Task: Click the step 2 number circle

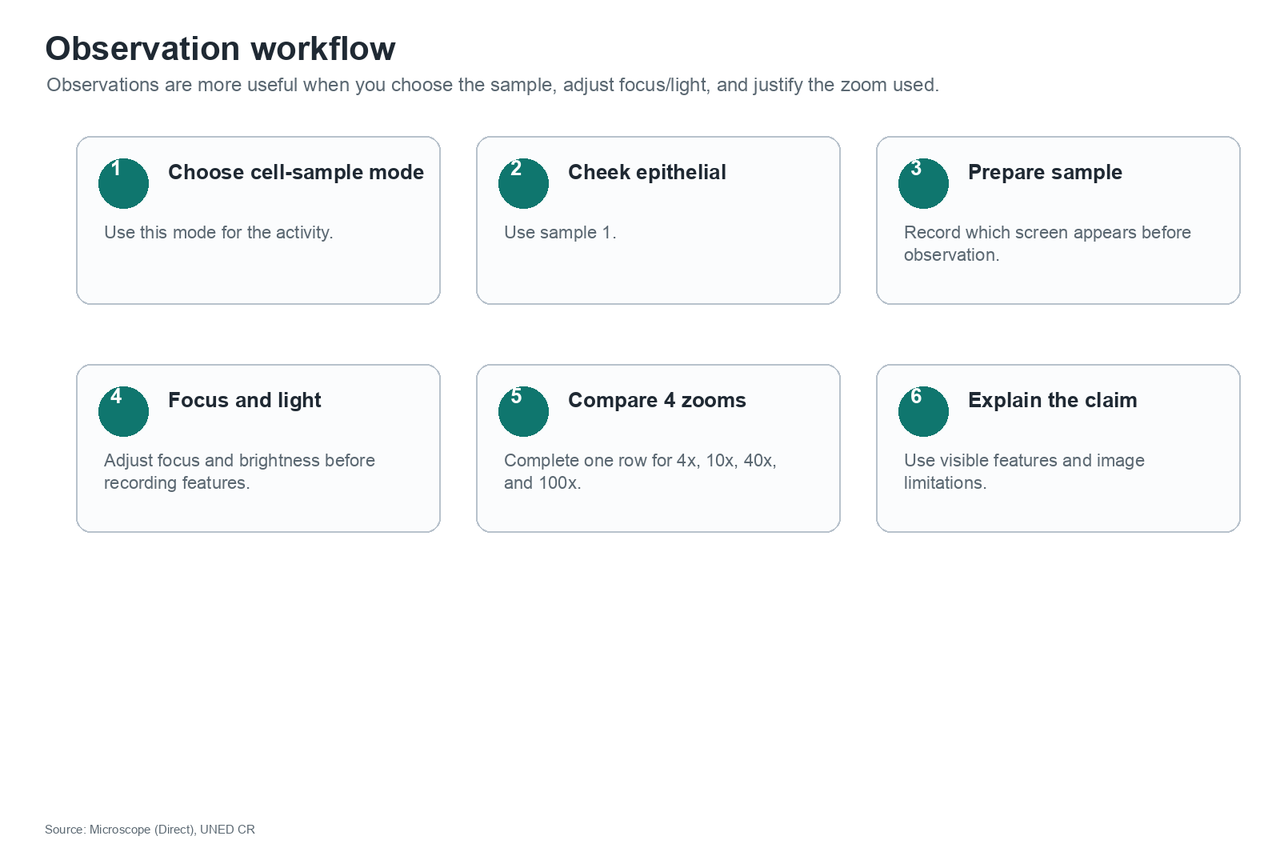Action: click(524, 183)
